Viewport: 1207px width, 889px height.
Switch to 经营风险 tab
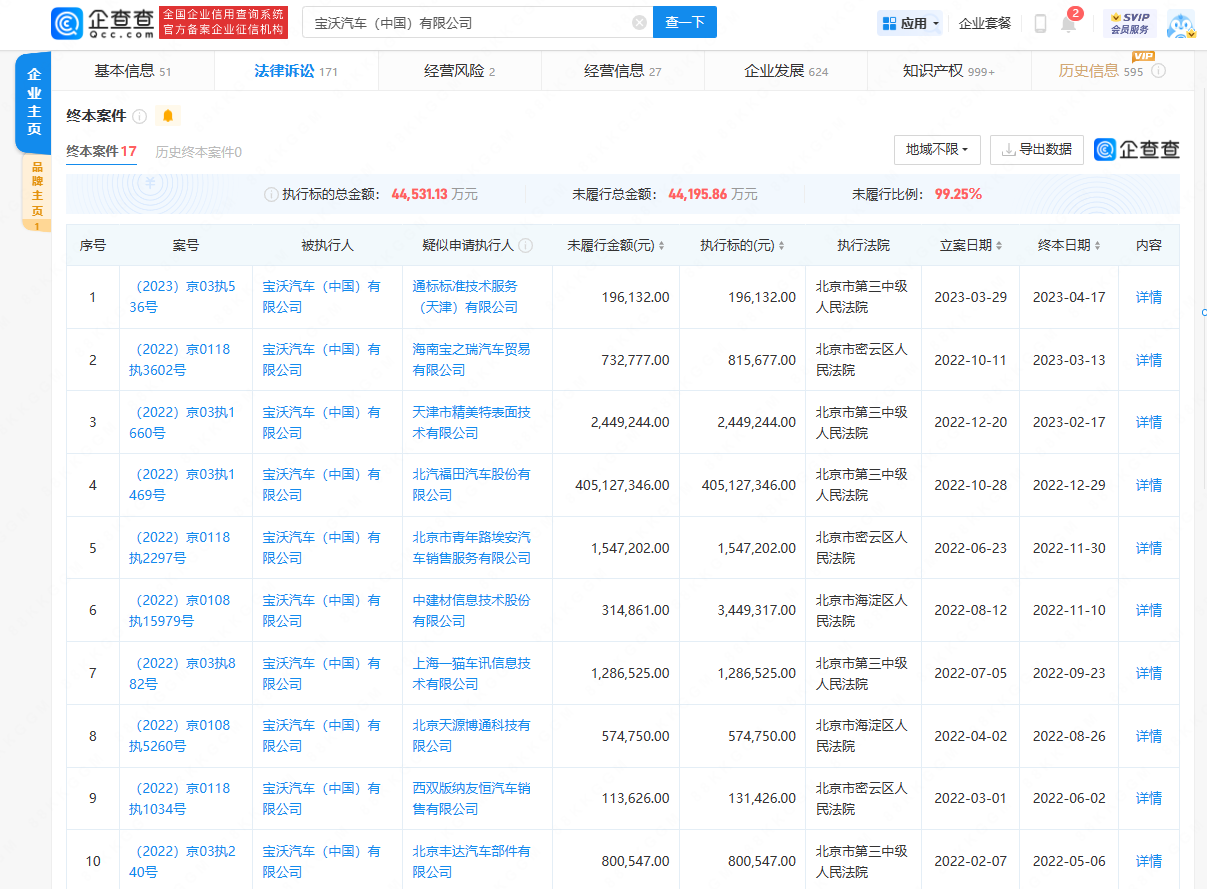(x=459, y=71)
